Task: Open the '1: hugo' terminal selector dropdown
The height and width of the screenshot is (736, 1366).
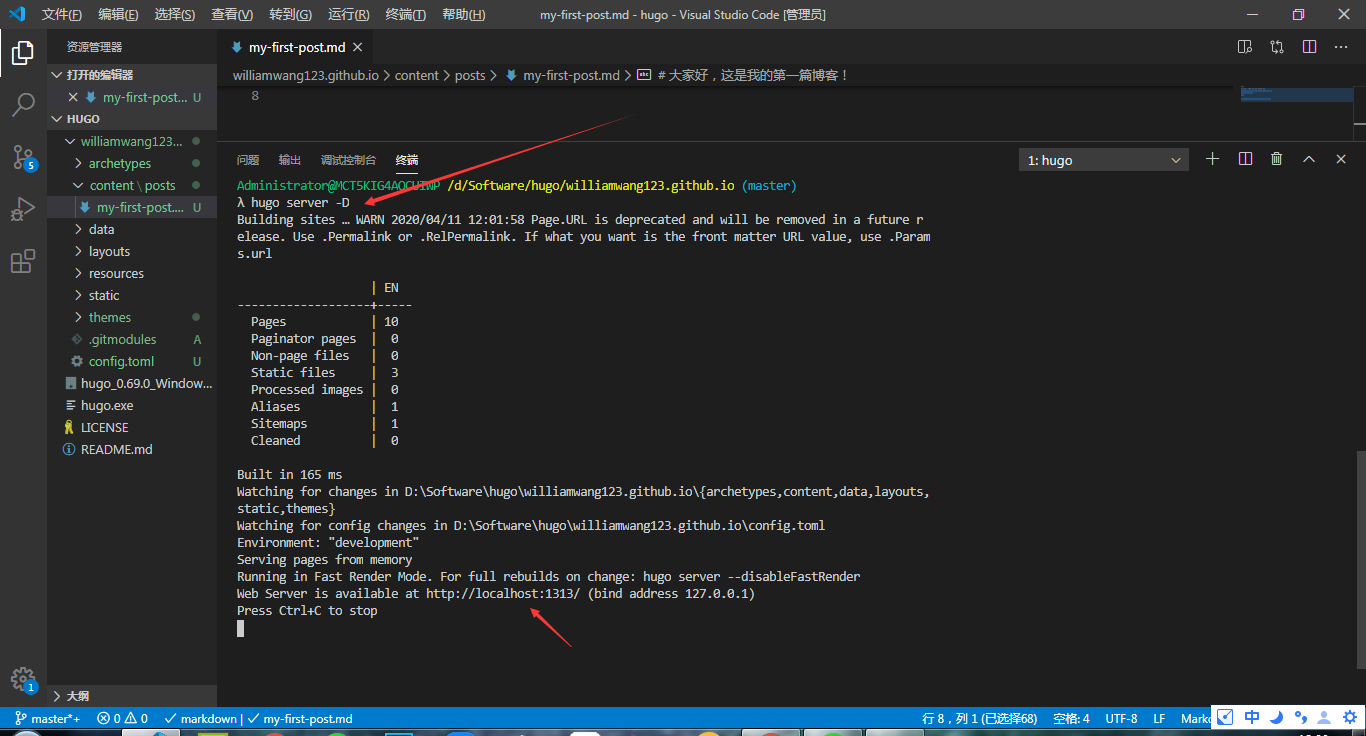Action: coord(1104,160)
